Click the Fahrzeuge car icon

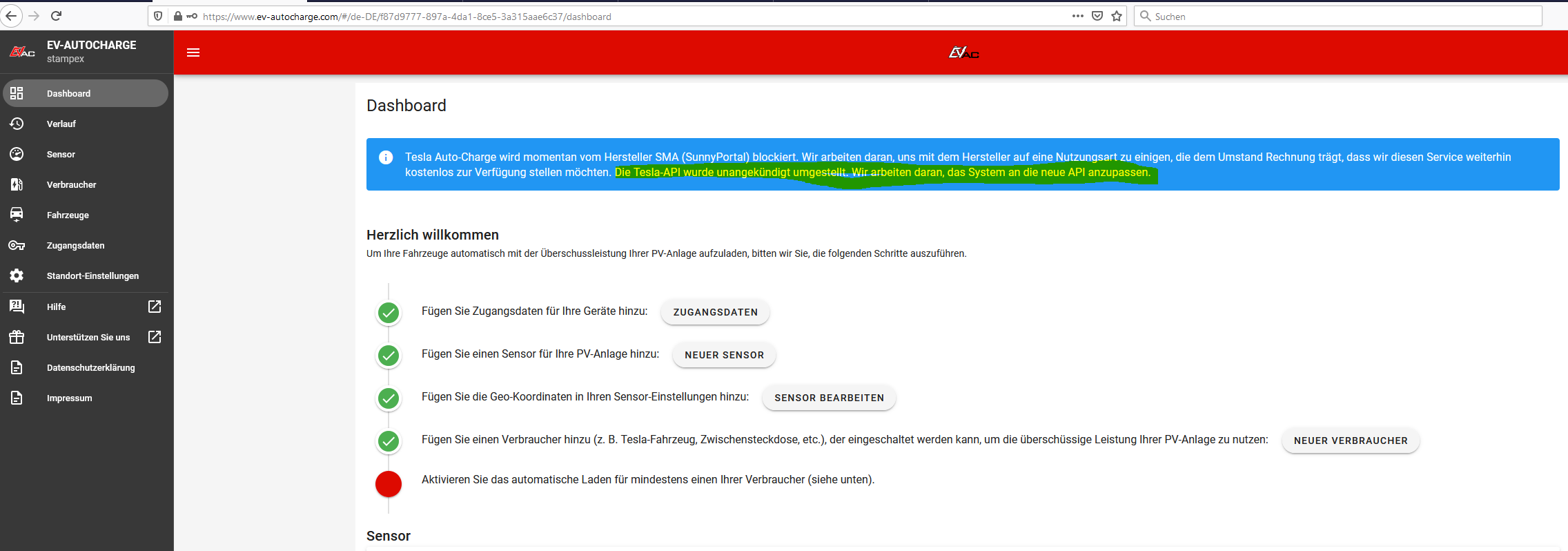[x=17, y=215]
